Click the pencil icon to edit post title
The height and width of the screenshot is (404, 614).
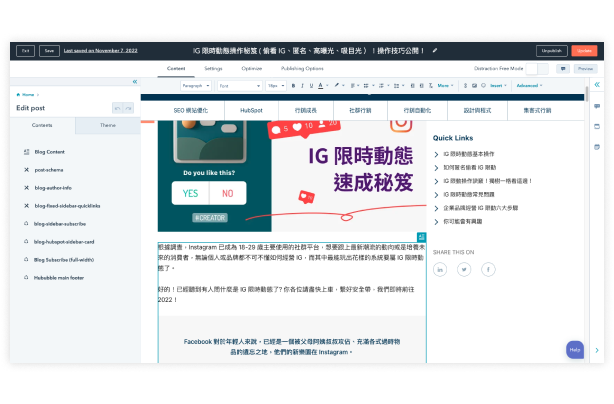(436, 50)
